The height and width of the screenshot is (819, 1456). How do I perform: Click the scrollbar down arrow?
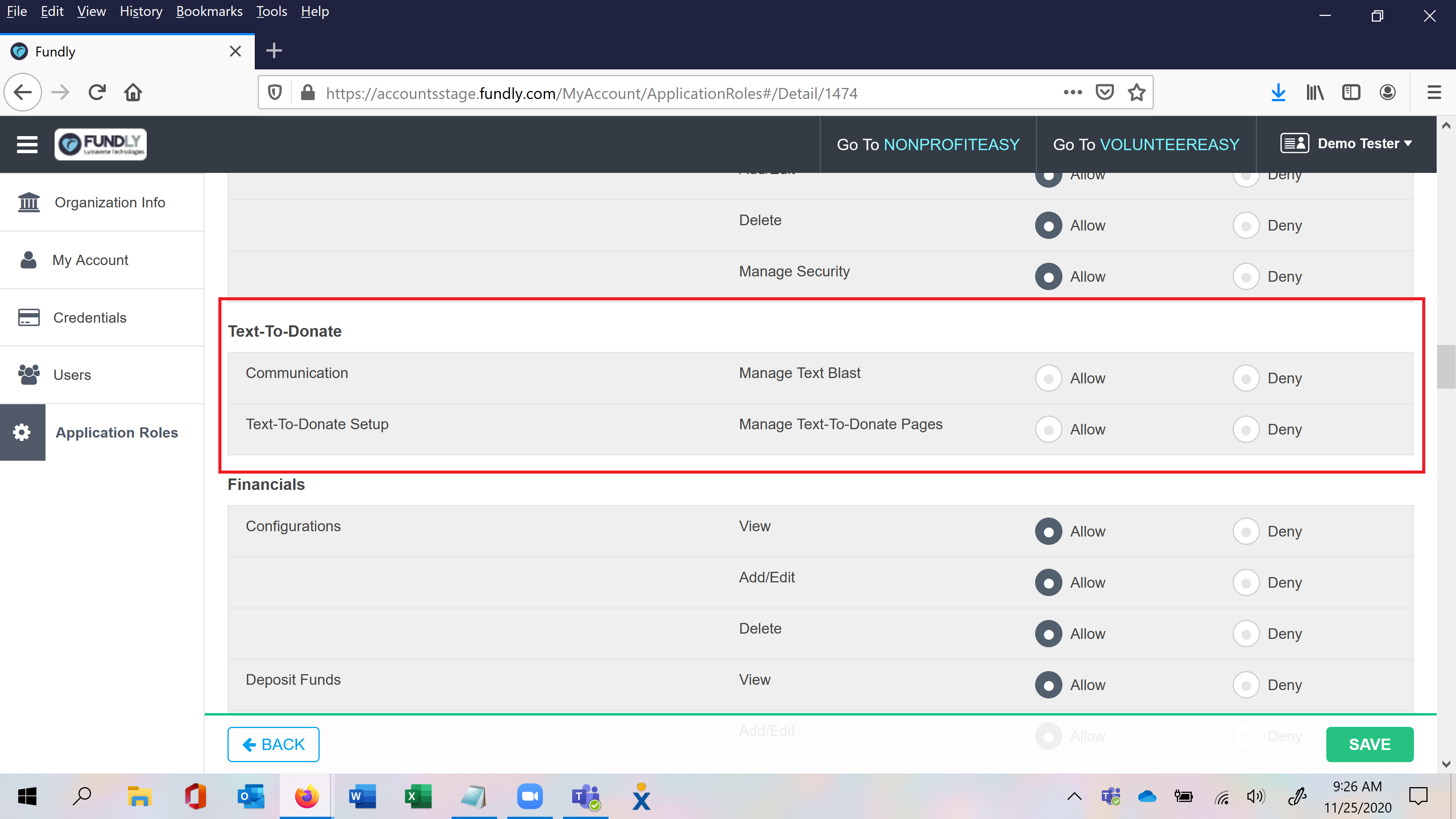pyautogui.click(x=1446, y=764)
